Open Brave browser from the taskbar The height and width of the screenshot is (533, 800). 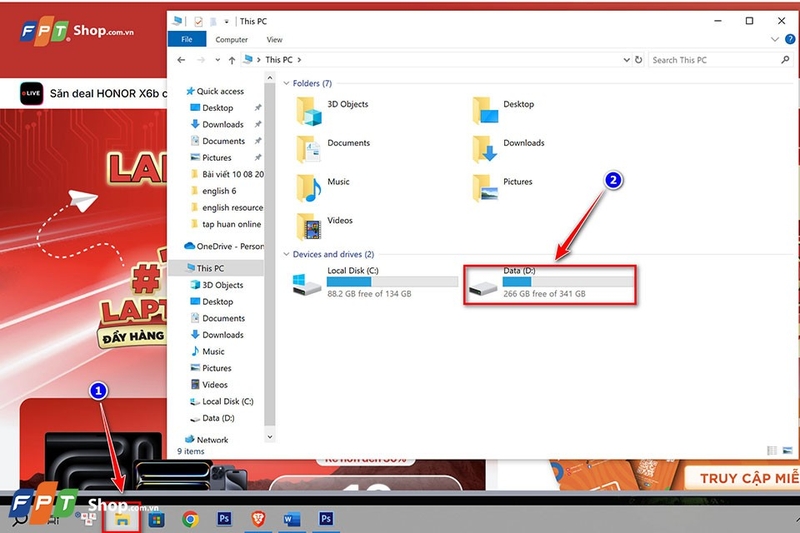pos(259,519)
